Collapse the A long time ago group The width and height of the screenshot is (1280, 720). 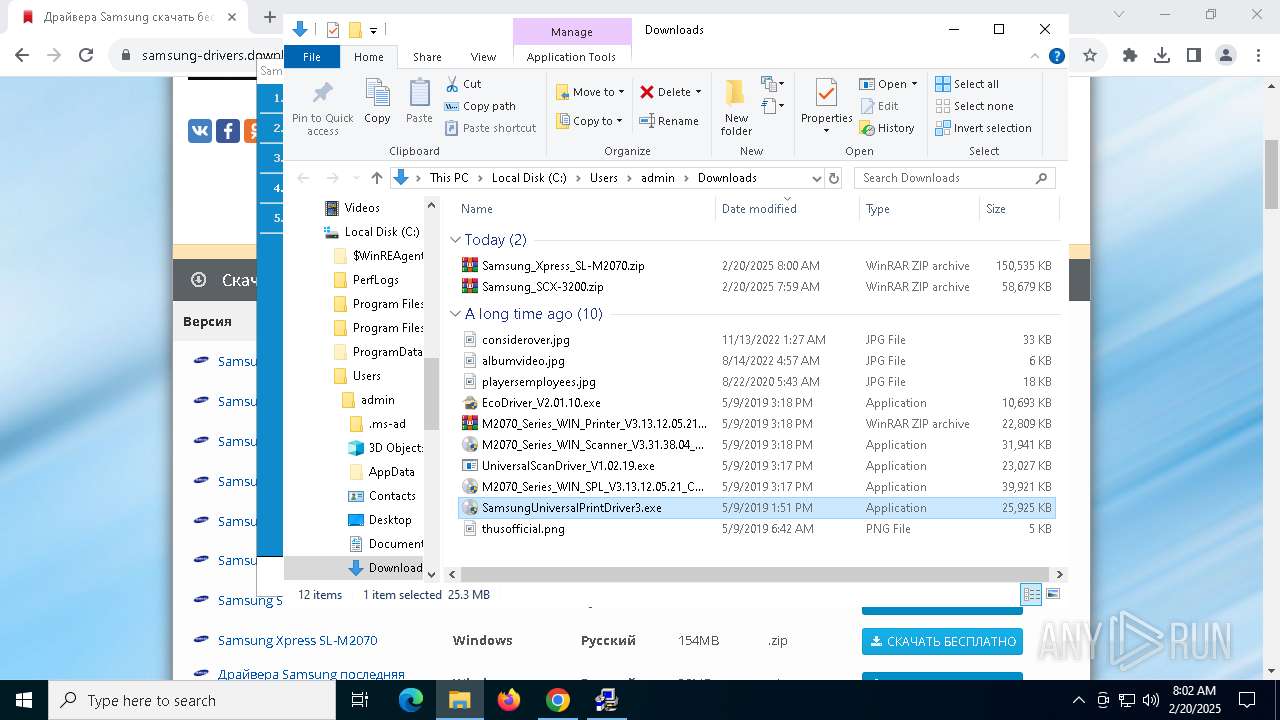[455, 314]
